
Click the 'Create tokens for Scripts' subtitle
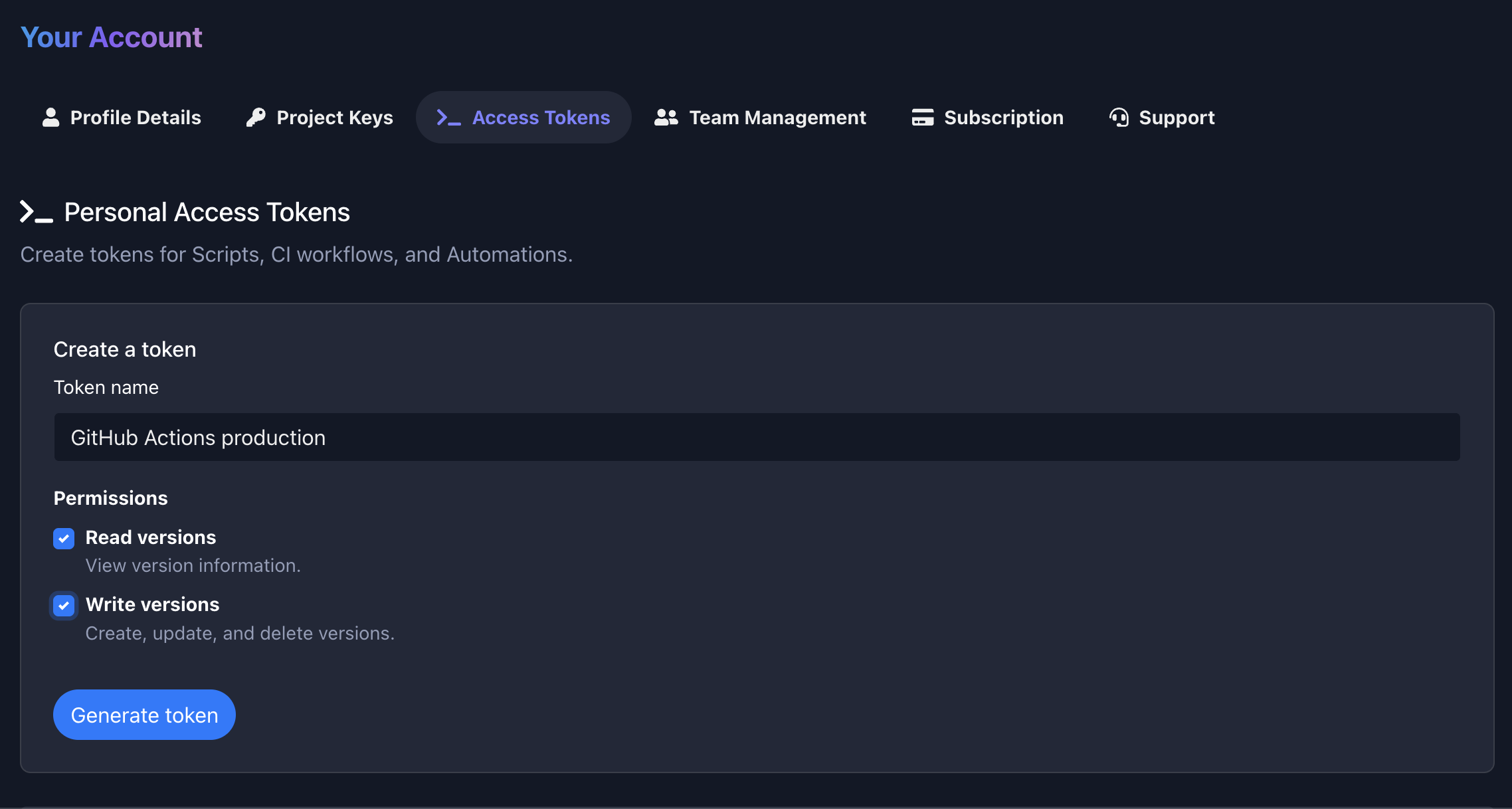click(296, 254)
